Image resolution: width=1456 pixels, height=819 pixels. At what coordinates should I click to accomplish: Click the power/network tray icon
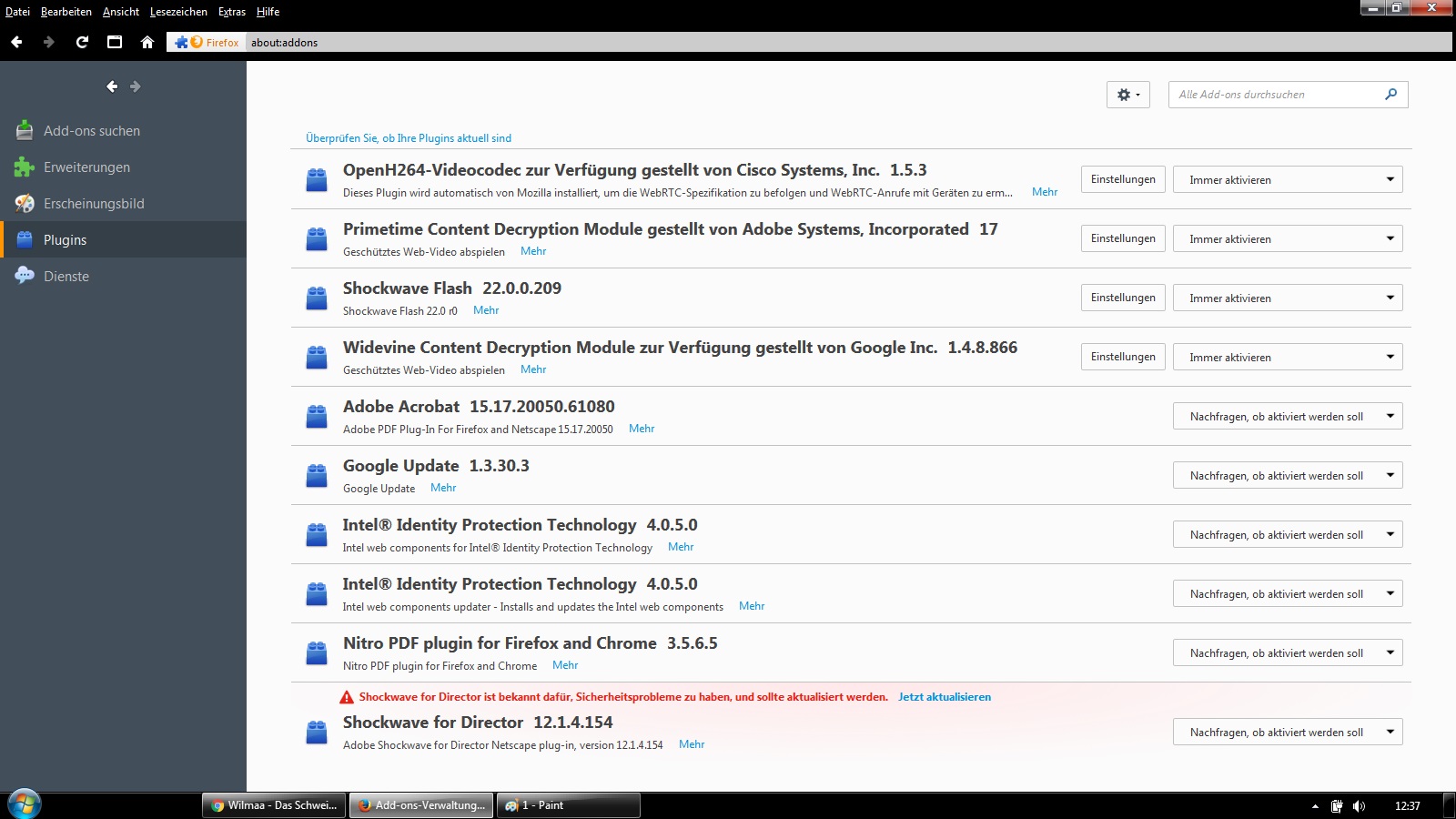click(1337, 805)
